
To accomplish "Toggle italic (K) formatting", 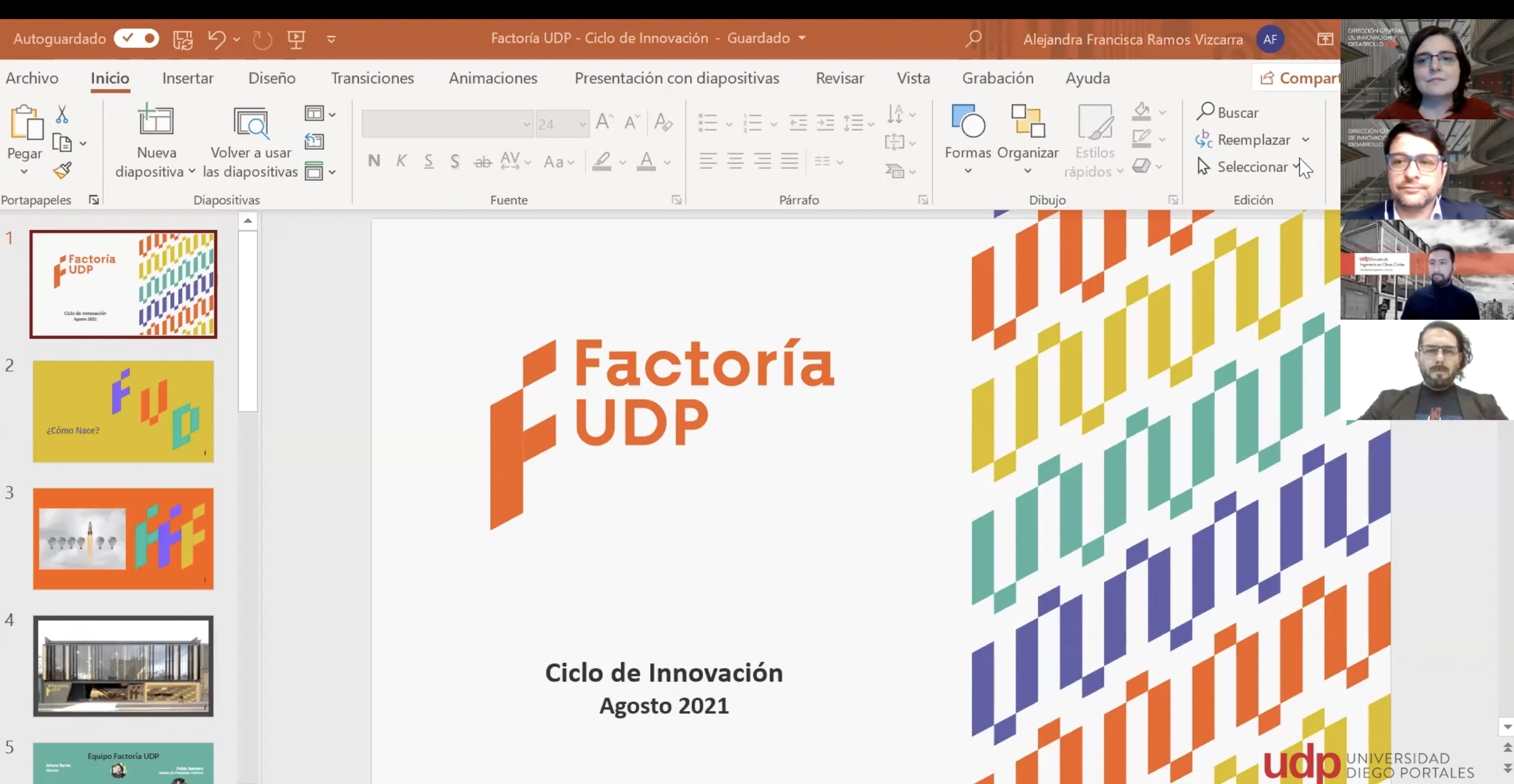I will point(401,161).
